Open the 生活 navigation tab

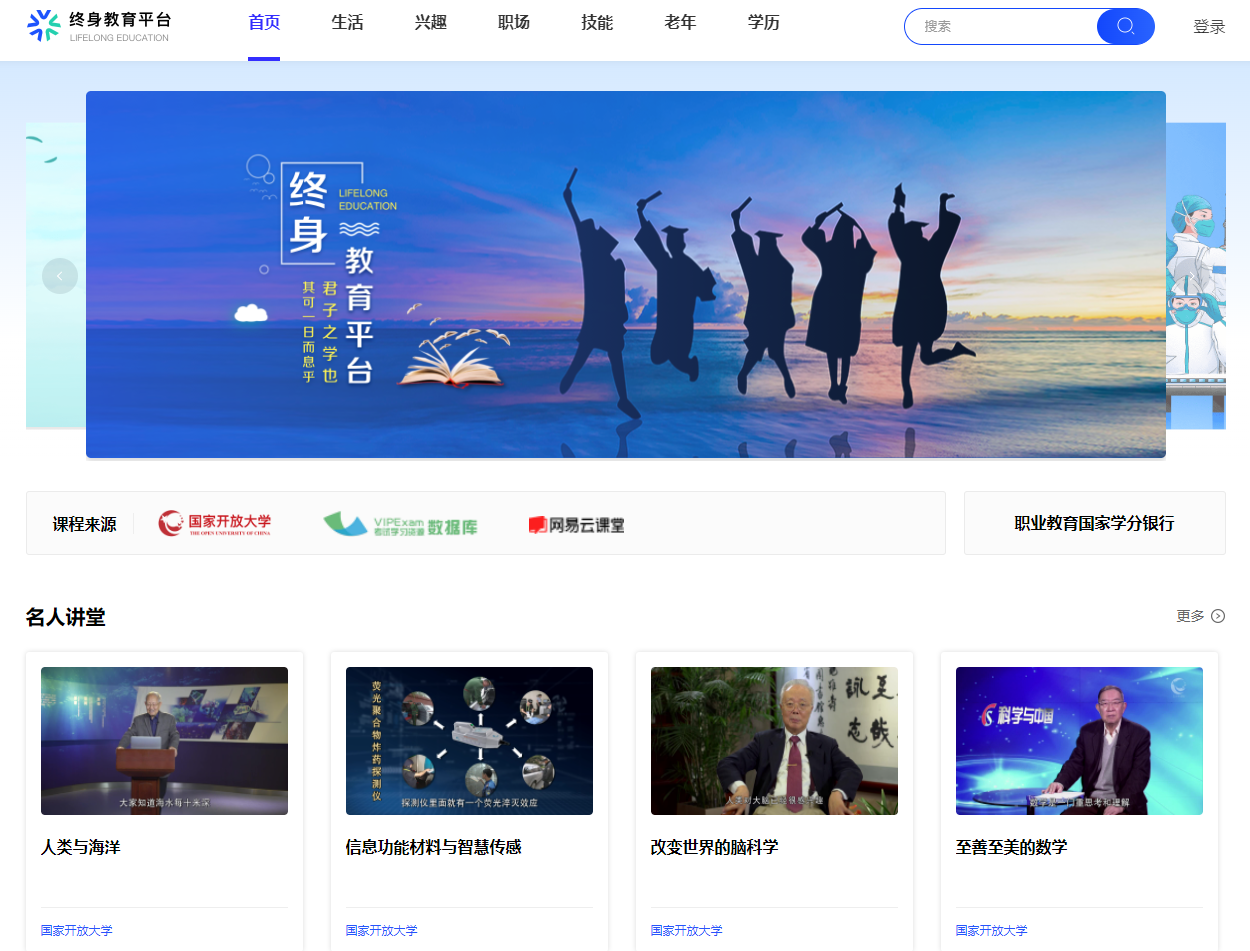click(x=347, y=23)
